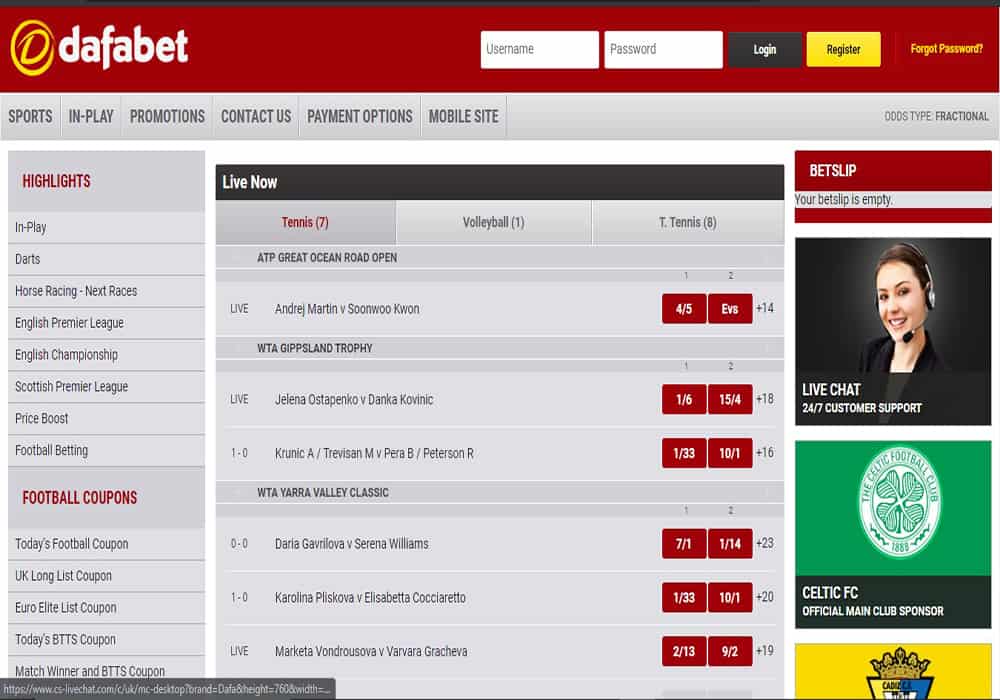Screen dimensions: 1000x700
Task: Open the Cadiz CF crest banner
Action: point(893,671)
